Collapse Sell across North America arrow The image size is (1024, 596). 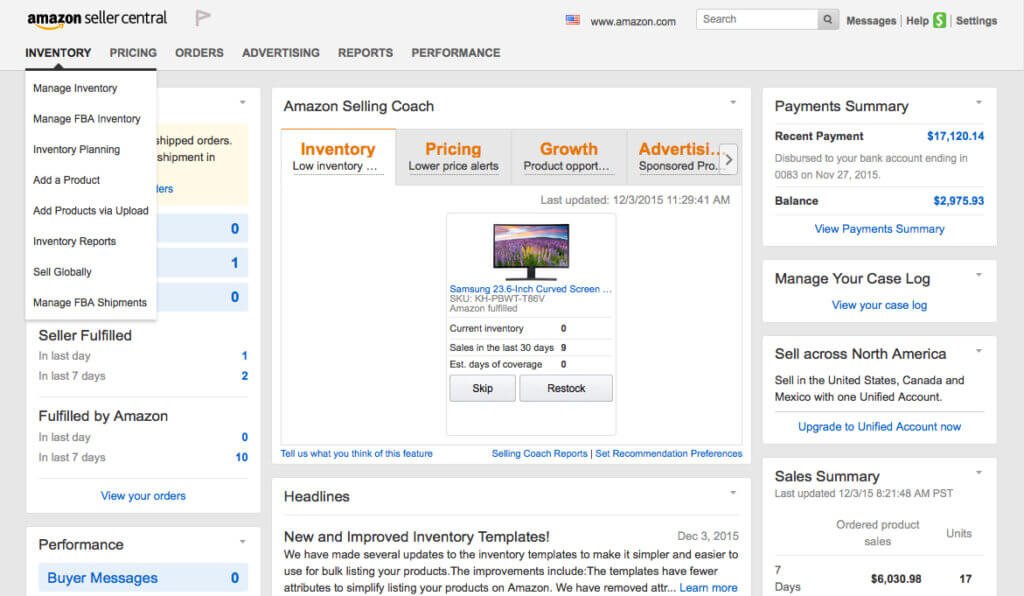(978, 351)
